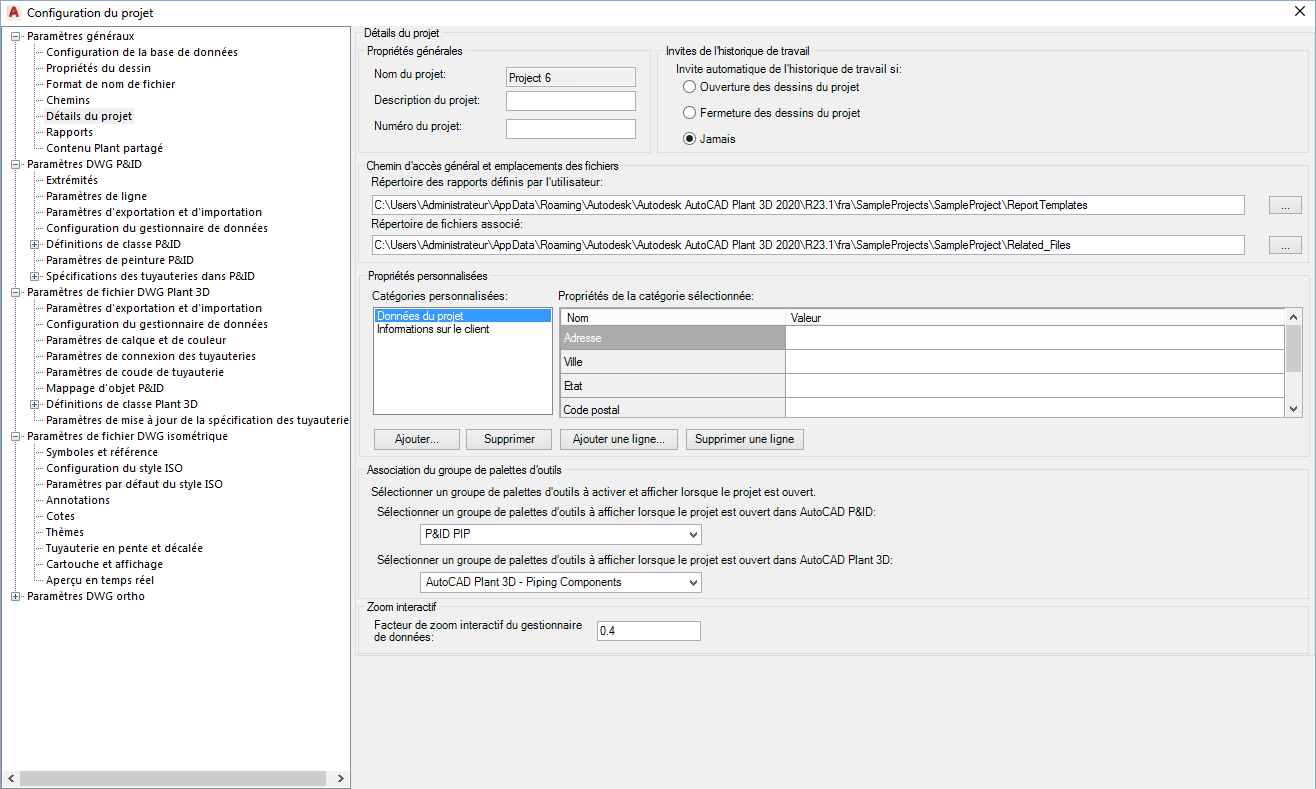The image size is (1316, 789).
Task: Open 'Configuration du style ISO' item
Action: 114,468
